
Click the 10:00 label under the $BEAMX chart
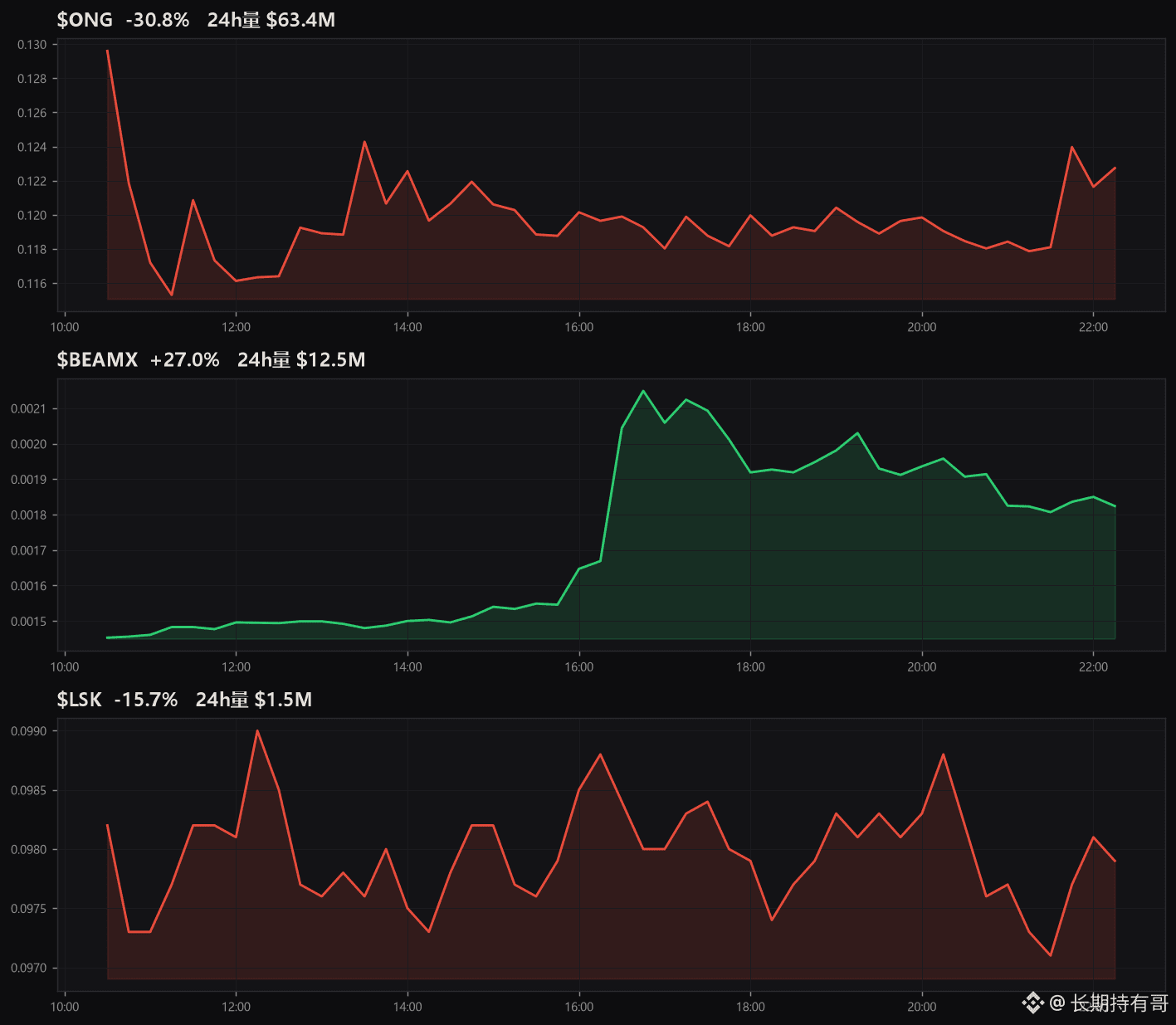[65, 667]
